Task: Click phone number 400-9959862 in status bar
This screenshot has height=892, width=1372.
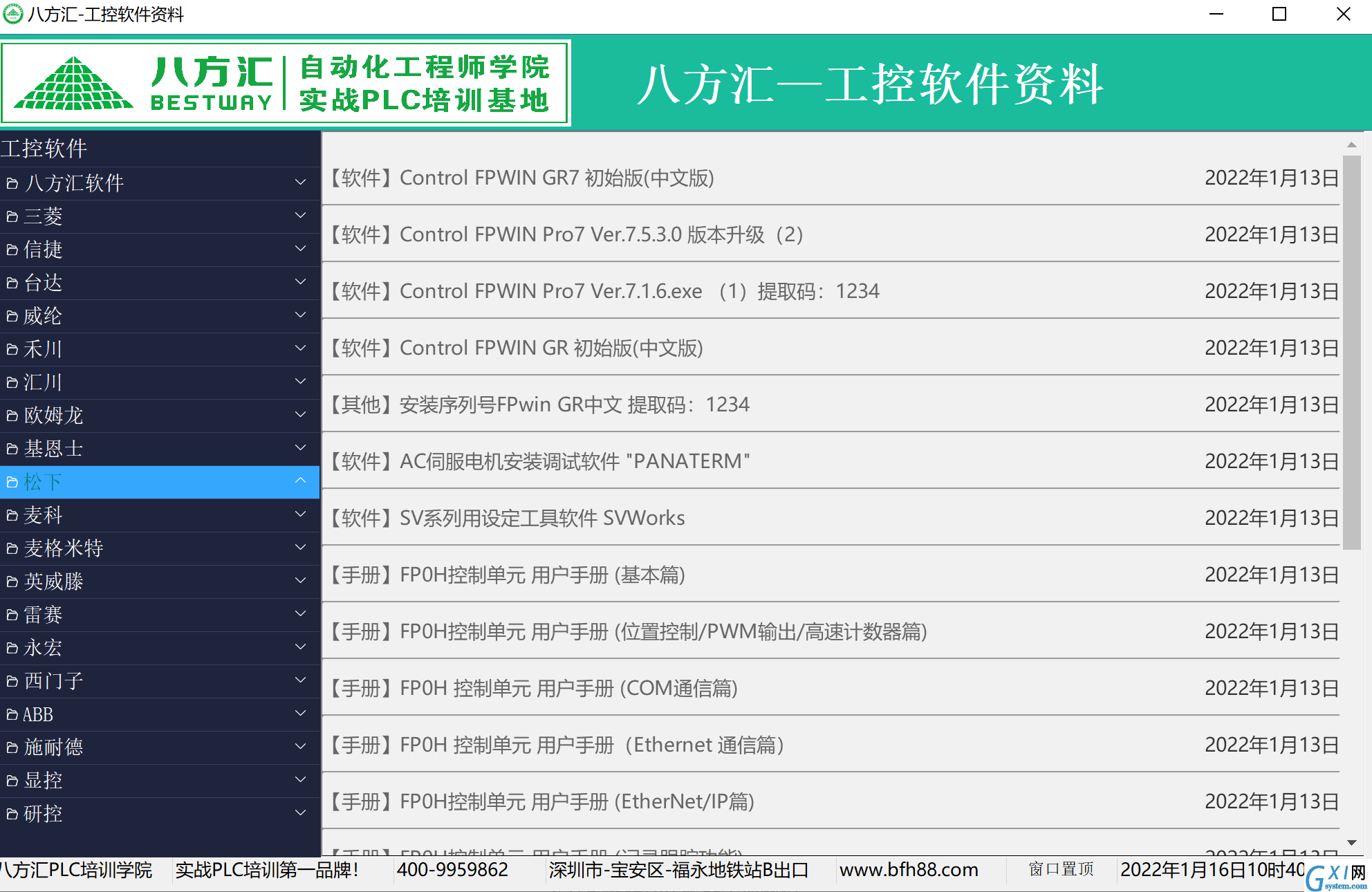Action: pos(452,870)
